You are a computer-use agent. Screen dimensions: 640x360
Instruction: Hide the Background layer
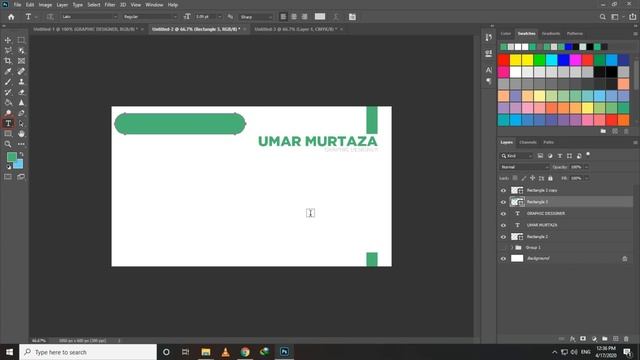pos(503,258)
